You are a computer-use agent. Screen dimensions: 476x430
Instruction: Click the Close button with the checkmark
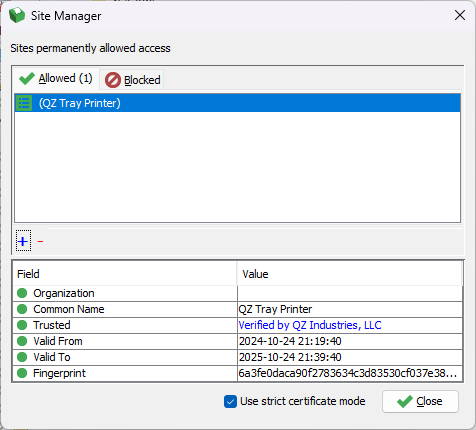point(420,401)
